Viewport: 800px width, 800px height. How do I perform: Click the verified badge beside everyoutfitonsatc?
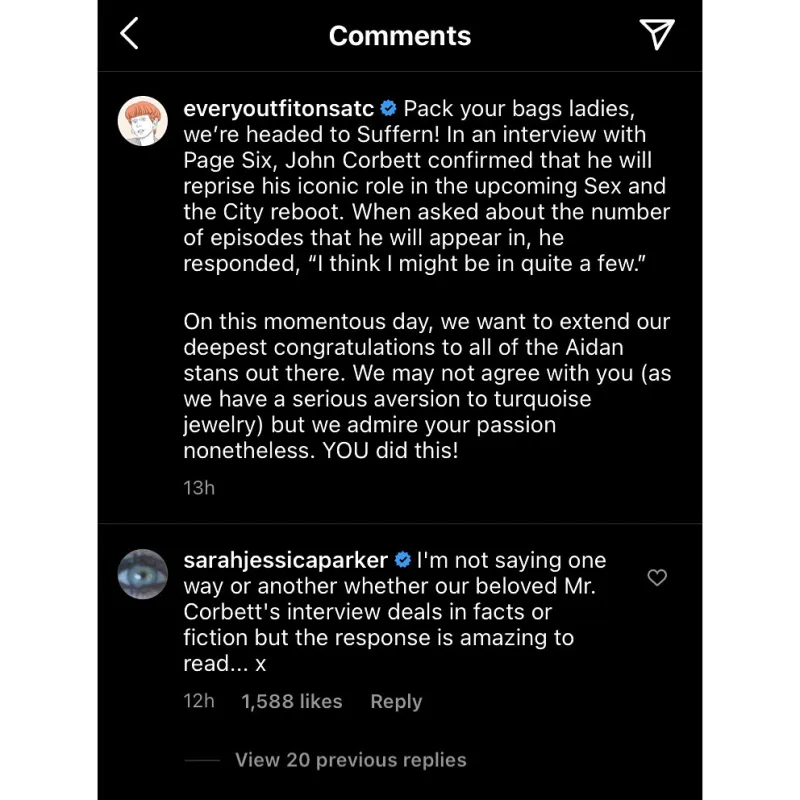(388, 109)
